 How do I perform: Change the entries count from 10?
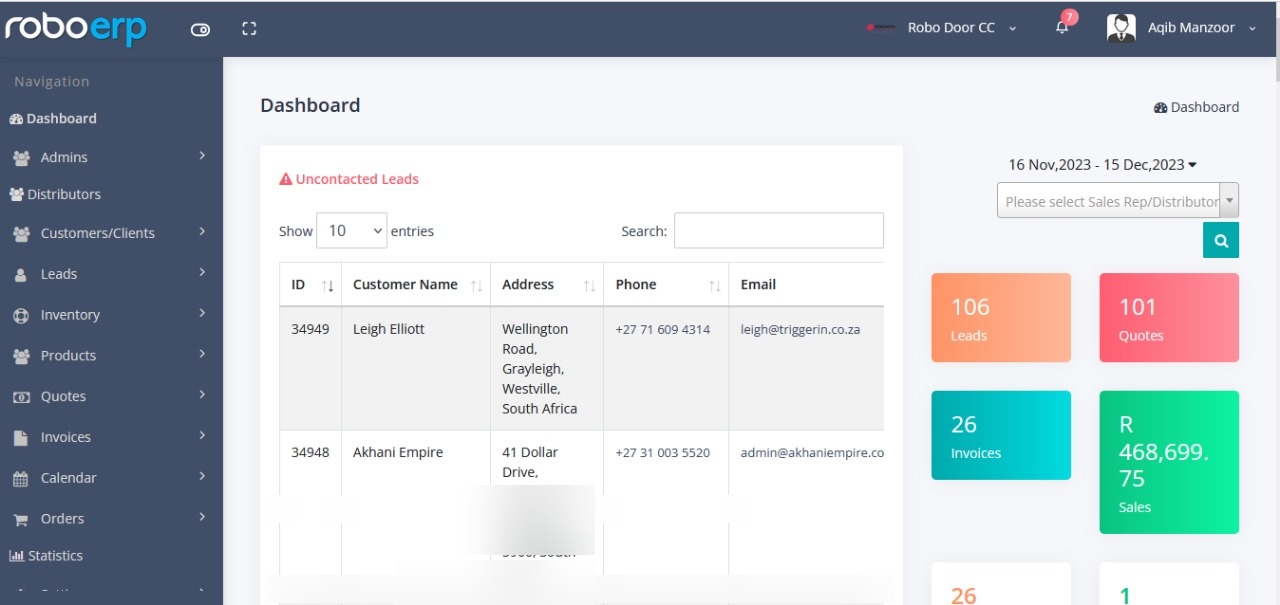351,230
